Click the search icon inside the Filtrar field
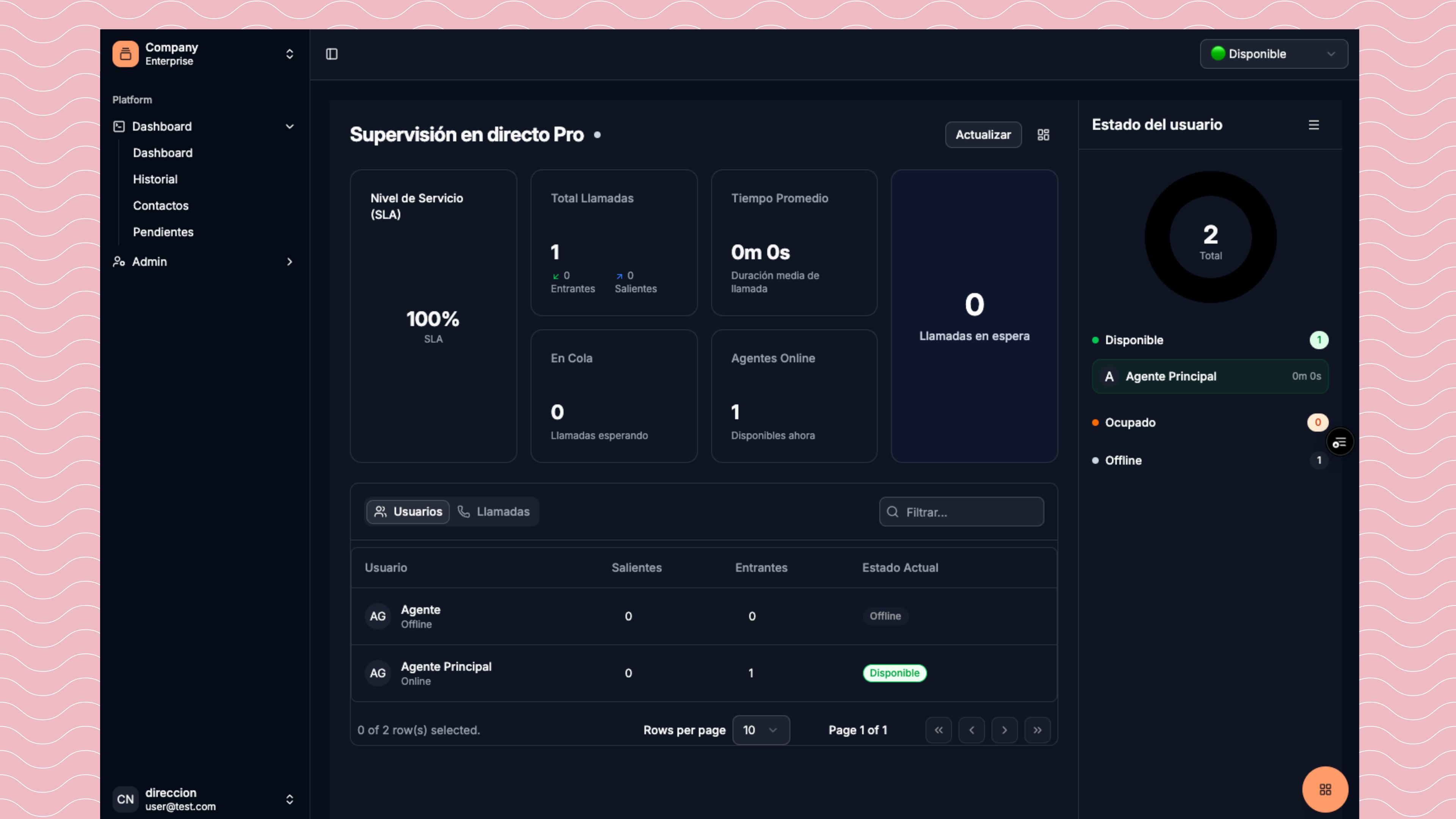Image resolution: width=1456 pixels, height=819 pixels. coord(893,511)
